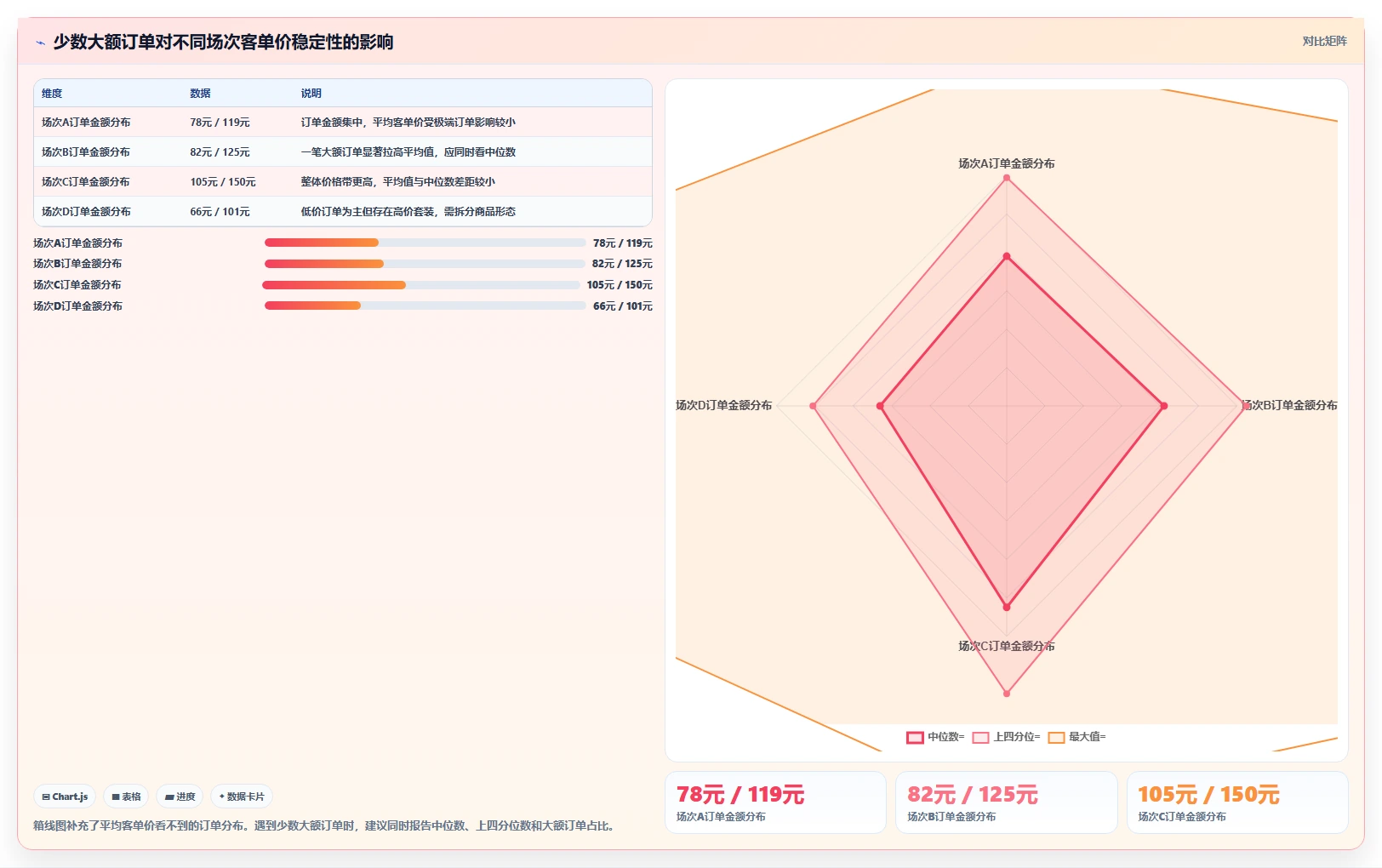Select the 进度 tag chip
The height and width of the screenshot is (868, 1382).
coord(180,797)
